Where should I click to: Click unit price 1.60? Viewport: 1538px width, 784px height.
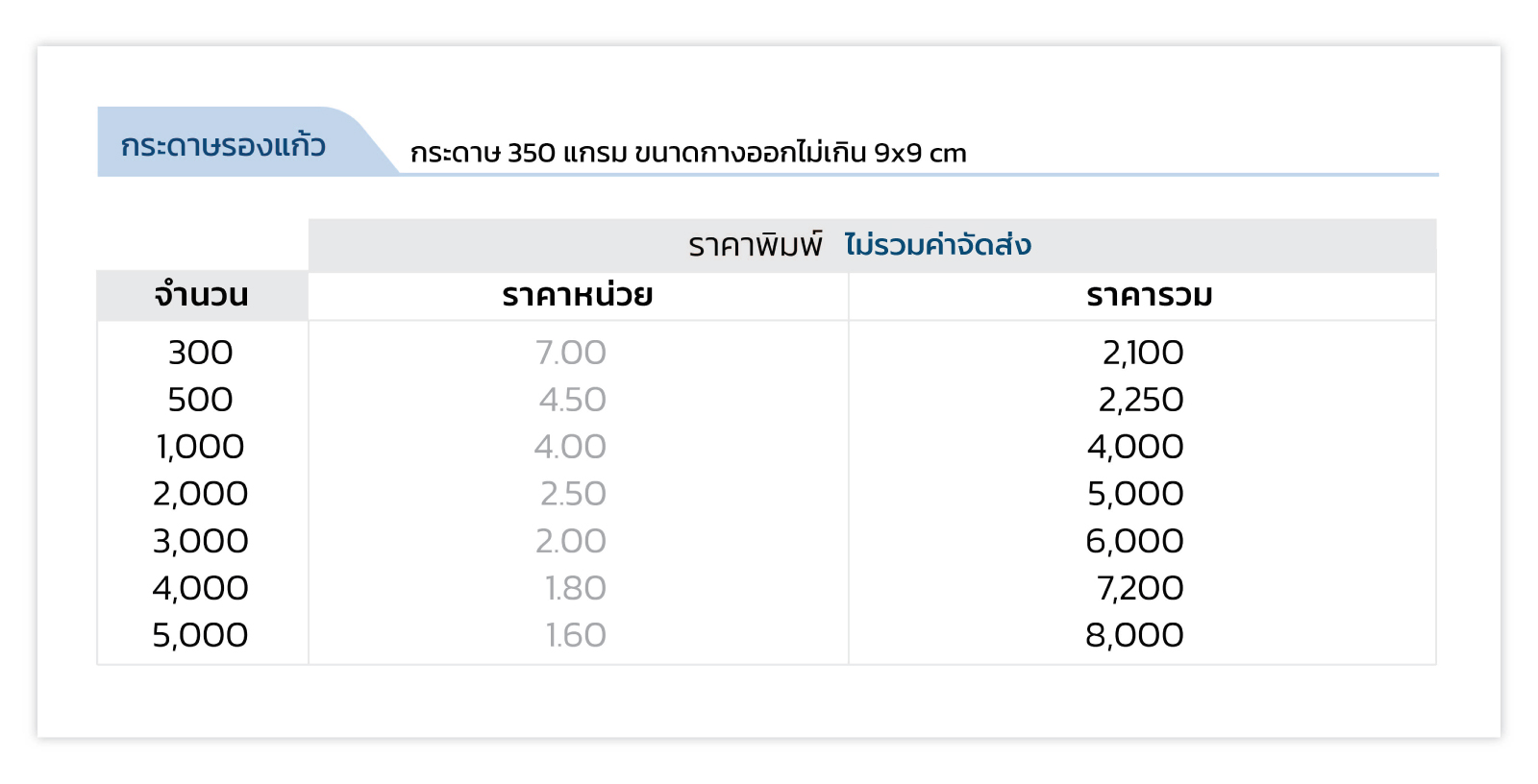click(576, 635)
